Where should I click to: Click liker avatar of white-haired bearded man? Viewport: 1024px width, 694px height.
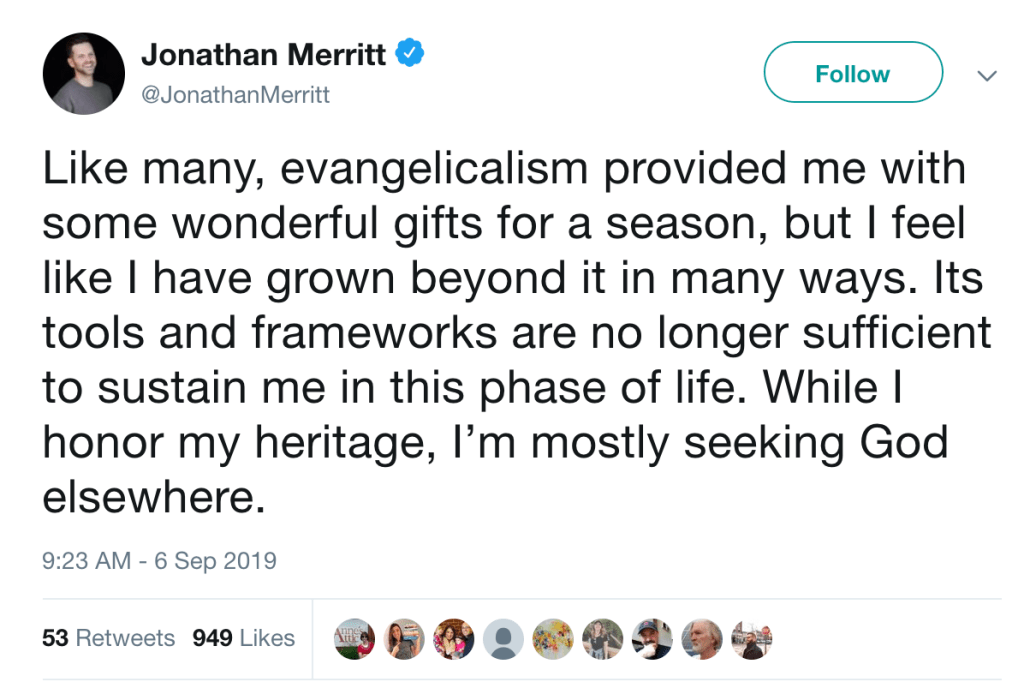click(x=702, y=639)
